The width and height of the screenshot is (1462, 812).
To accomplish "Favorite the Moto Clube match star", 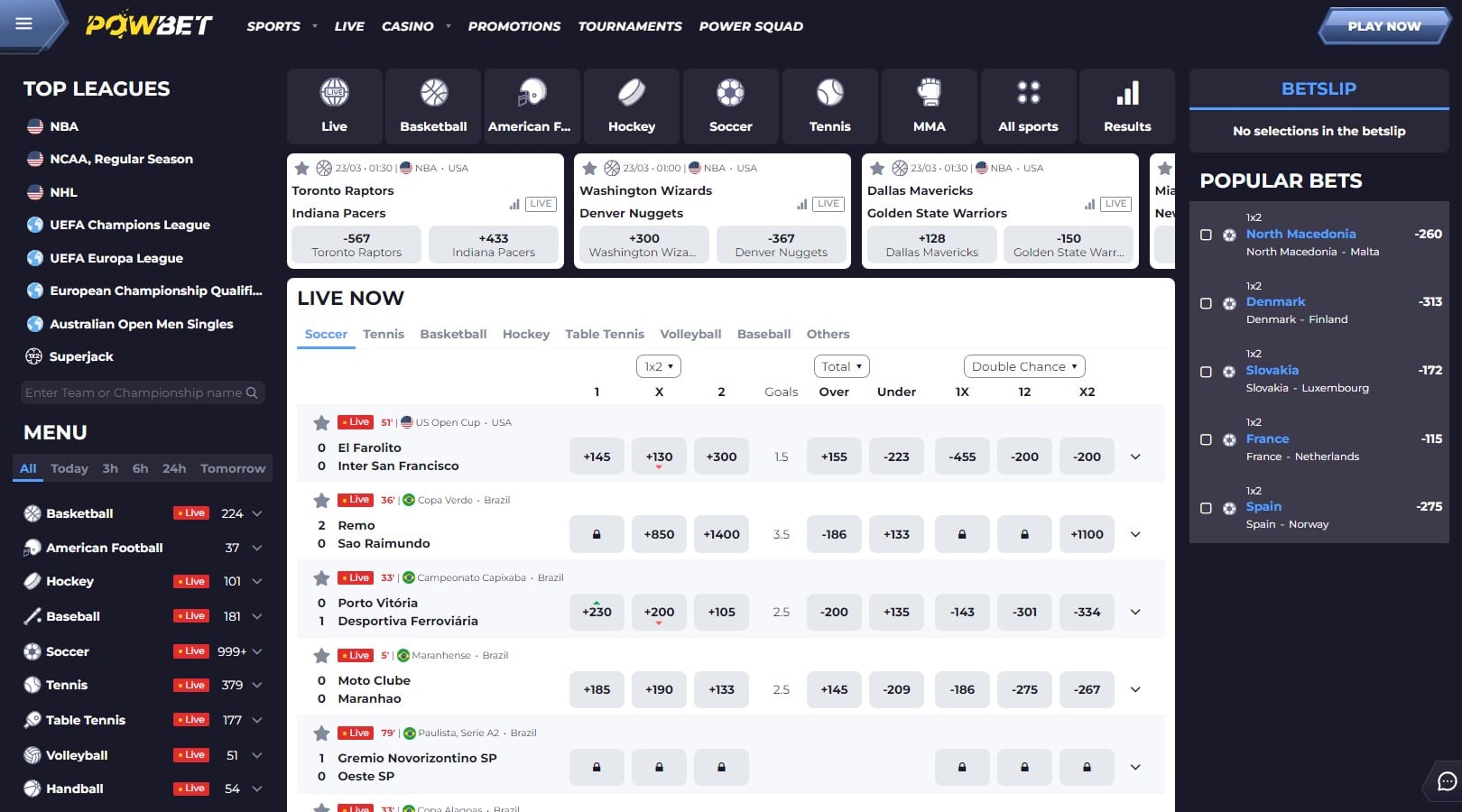I will tap(321, 655).
